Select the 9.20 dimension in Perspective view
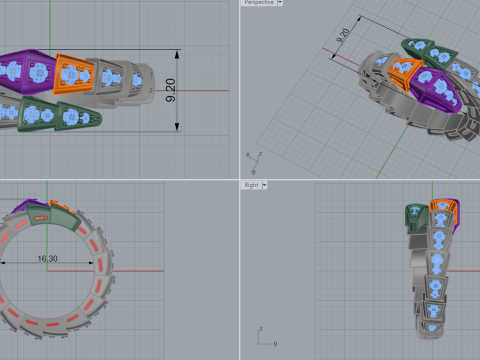Image resolution: width=480 pixels, height=360 pixels. (x=343, y=36)
